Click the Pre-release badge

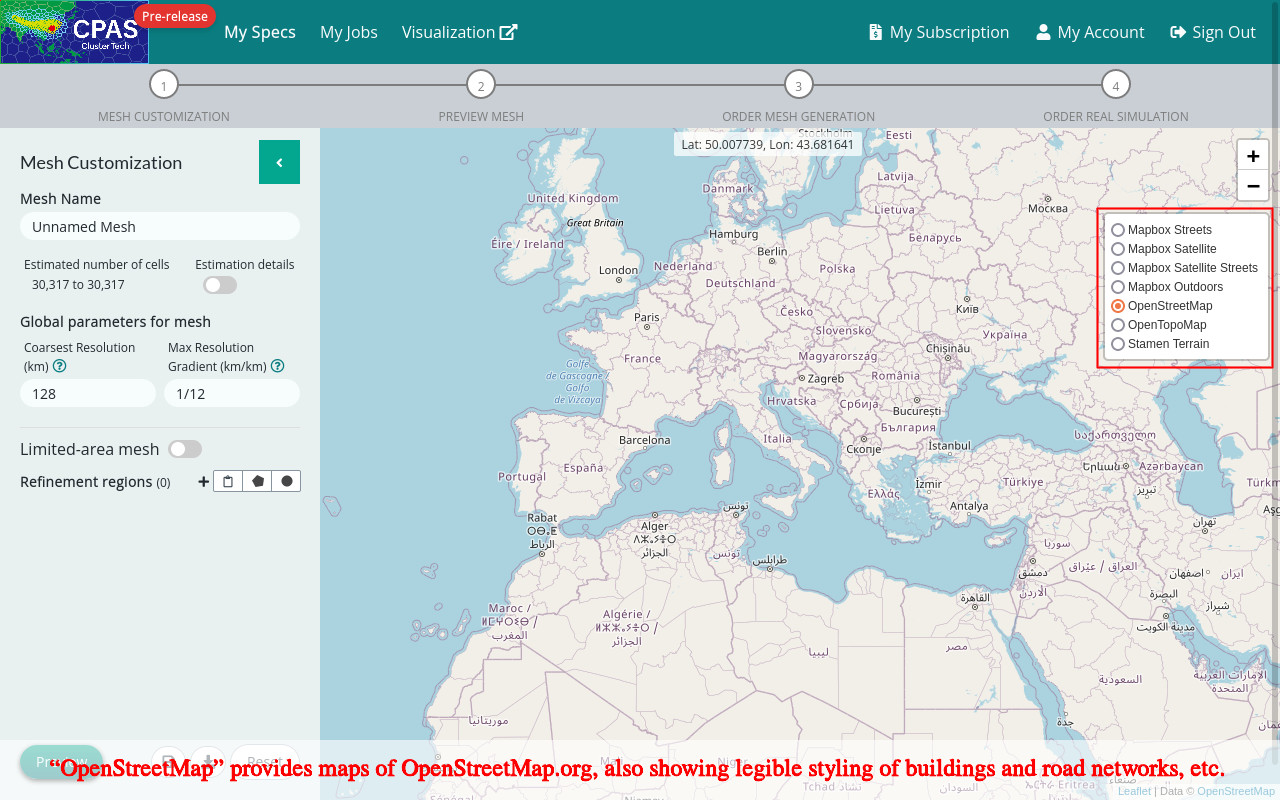tap(175, 16)
